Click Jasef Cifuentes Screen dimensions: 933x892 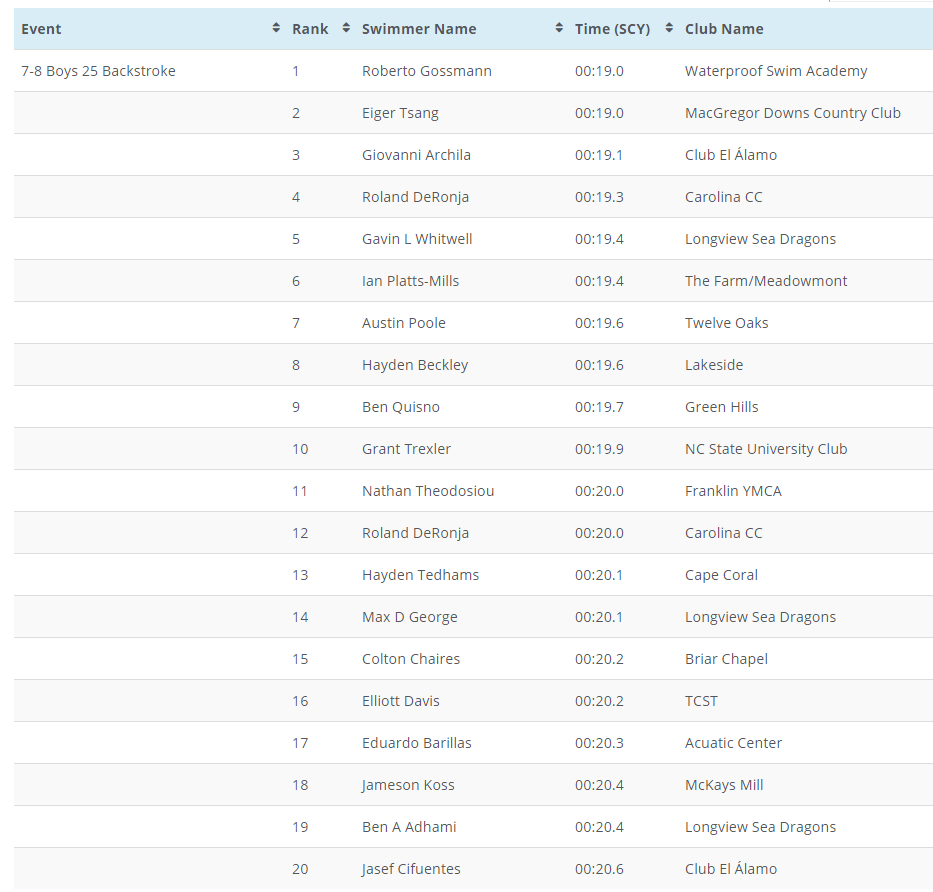tap(411, 869)
